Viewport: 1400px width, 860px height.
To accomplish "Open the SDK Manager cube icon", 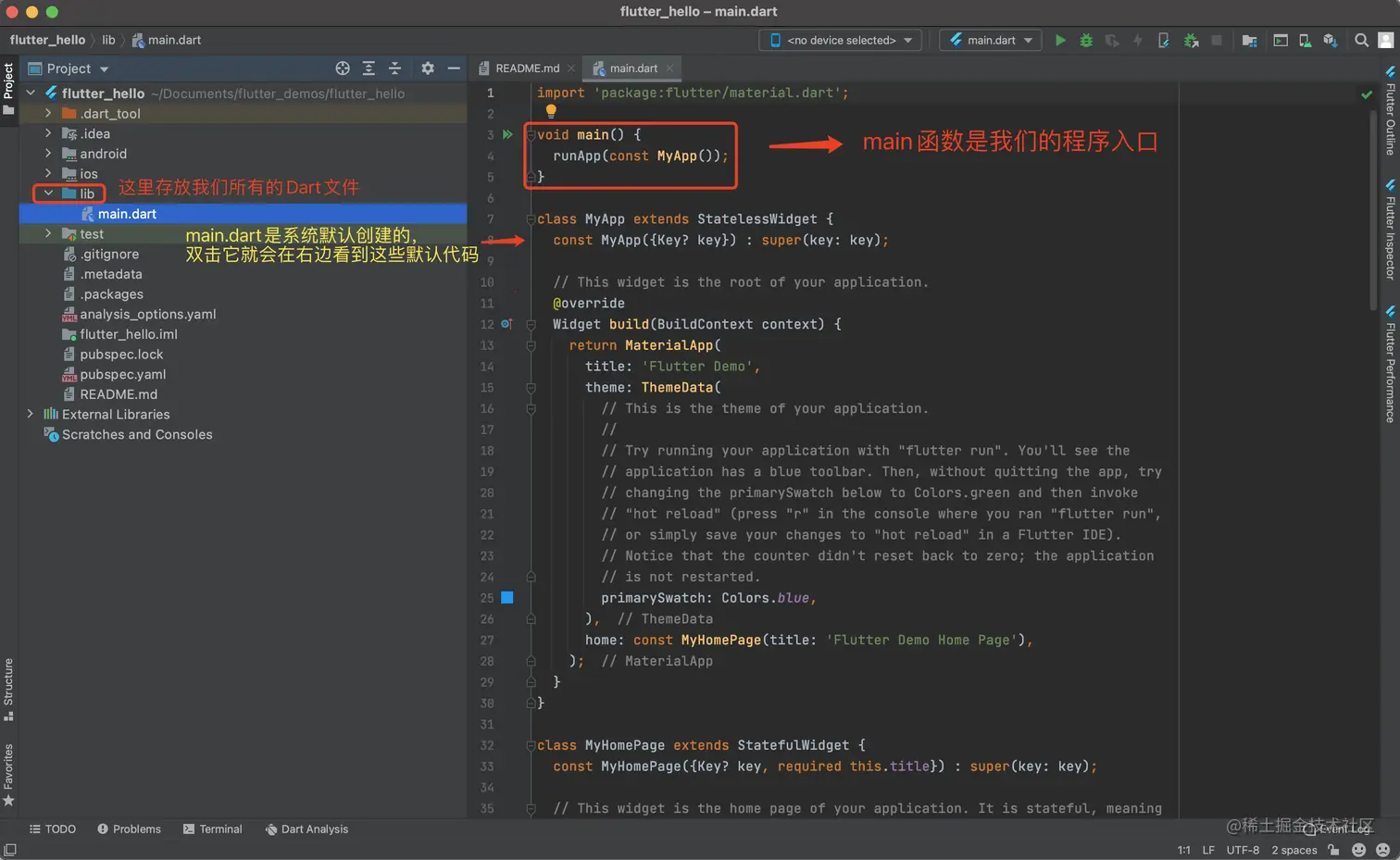I will (x=1330, y=40).
